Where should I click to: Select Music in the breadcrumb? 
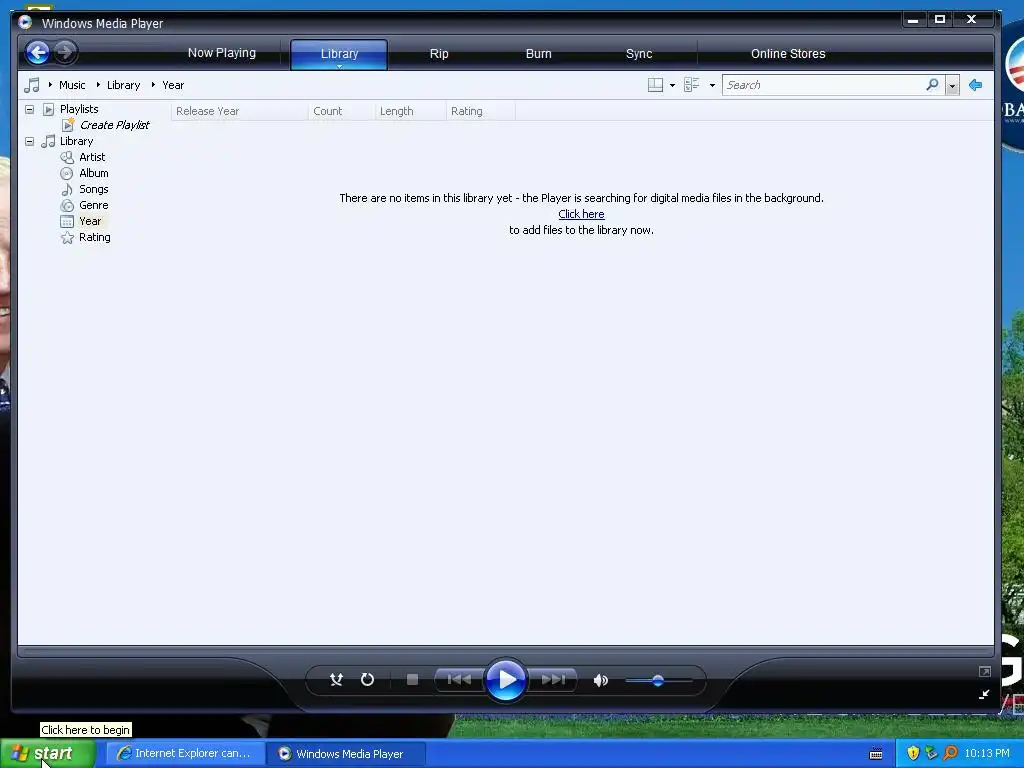pos(72,85)
